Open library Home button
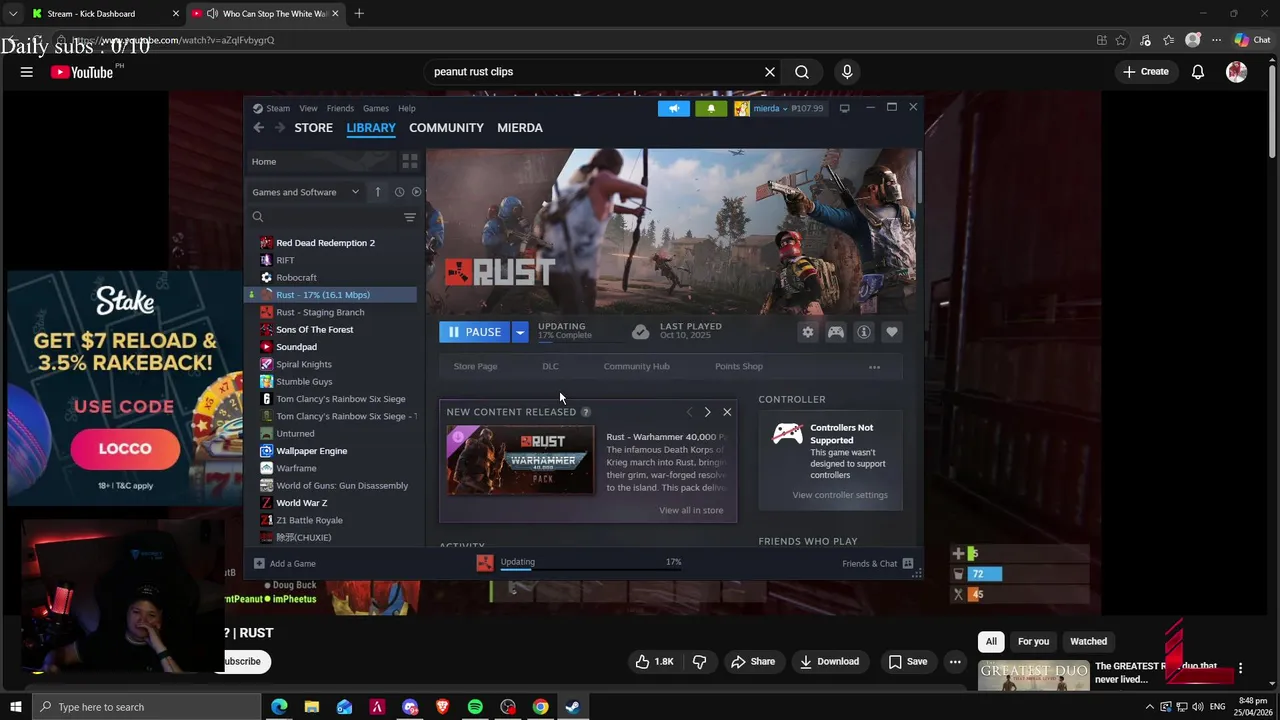Screen dimensions: 1280x720 (322, 161)
